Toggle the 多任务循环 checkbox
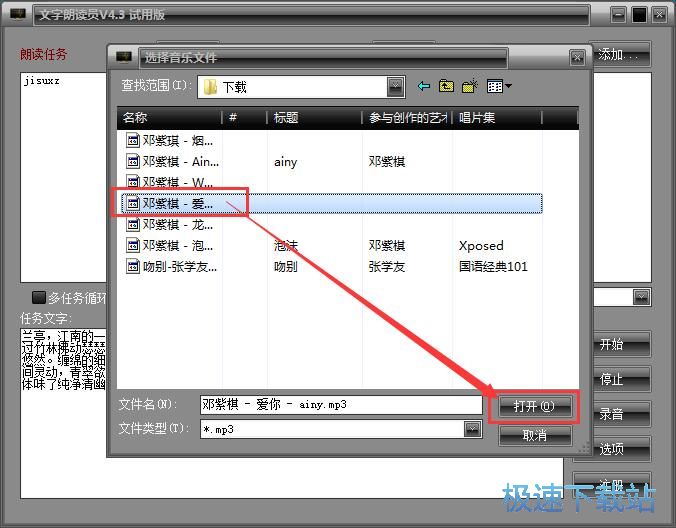This screenshot has width=676, height=528. [39, 297]
